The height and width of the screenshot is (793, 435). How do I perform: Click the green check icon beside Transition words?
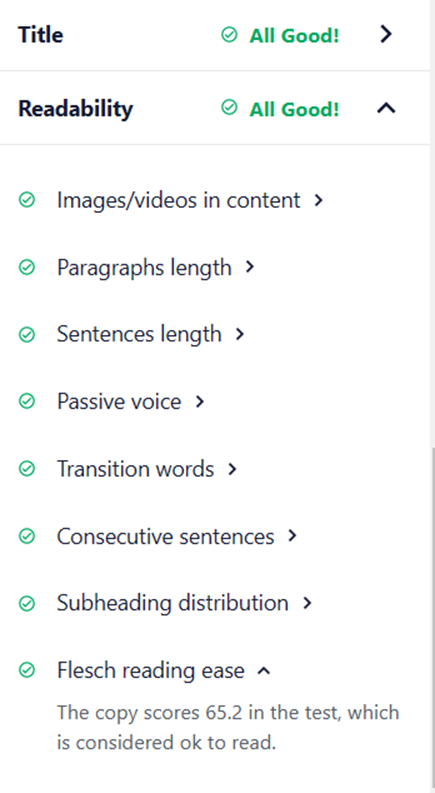click(27, 469)
